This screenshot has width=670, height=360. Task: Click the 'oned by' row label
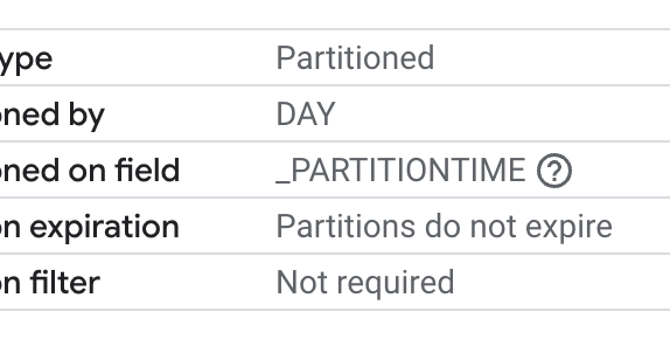tap(52, 114)
